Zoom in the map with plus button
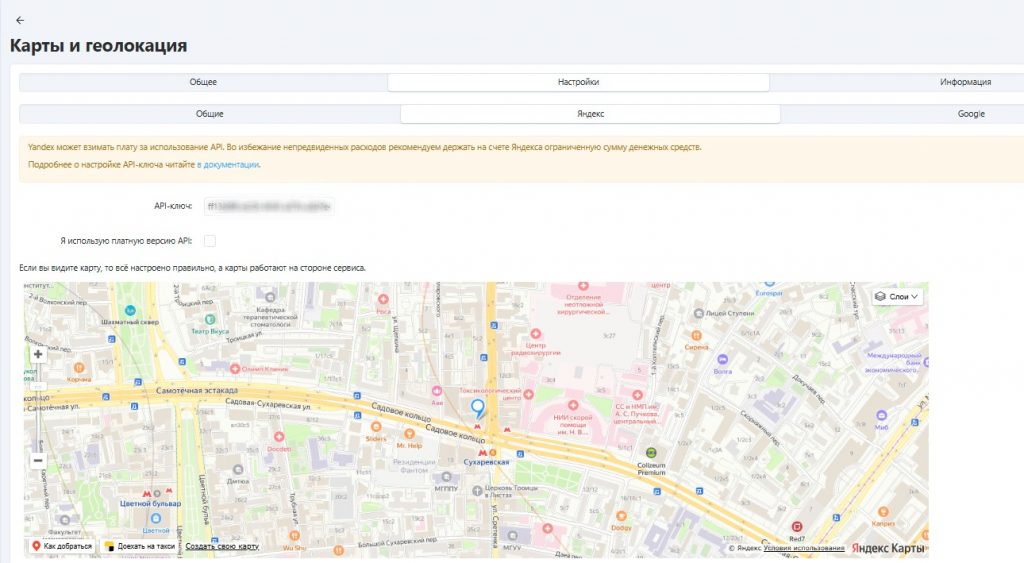This screenshot has width=1024, height=563. click(38, 355)
